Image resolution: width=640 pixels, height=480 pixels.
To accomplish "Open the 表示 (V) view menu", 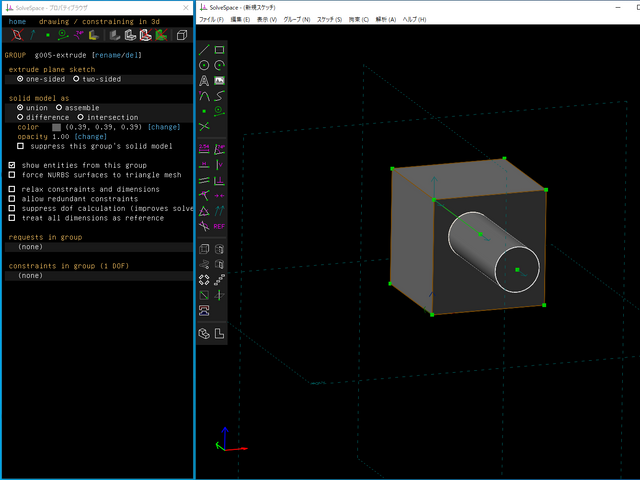I will click(x=267, y=19).
